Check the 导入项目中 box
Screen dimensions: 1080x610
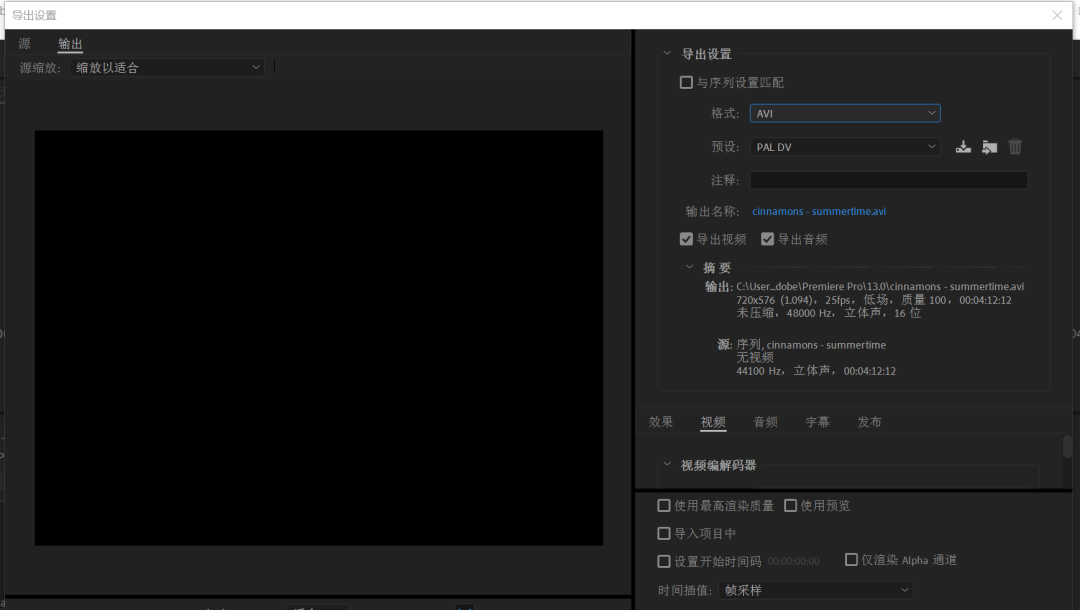(664, 534)
